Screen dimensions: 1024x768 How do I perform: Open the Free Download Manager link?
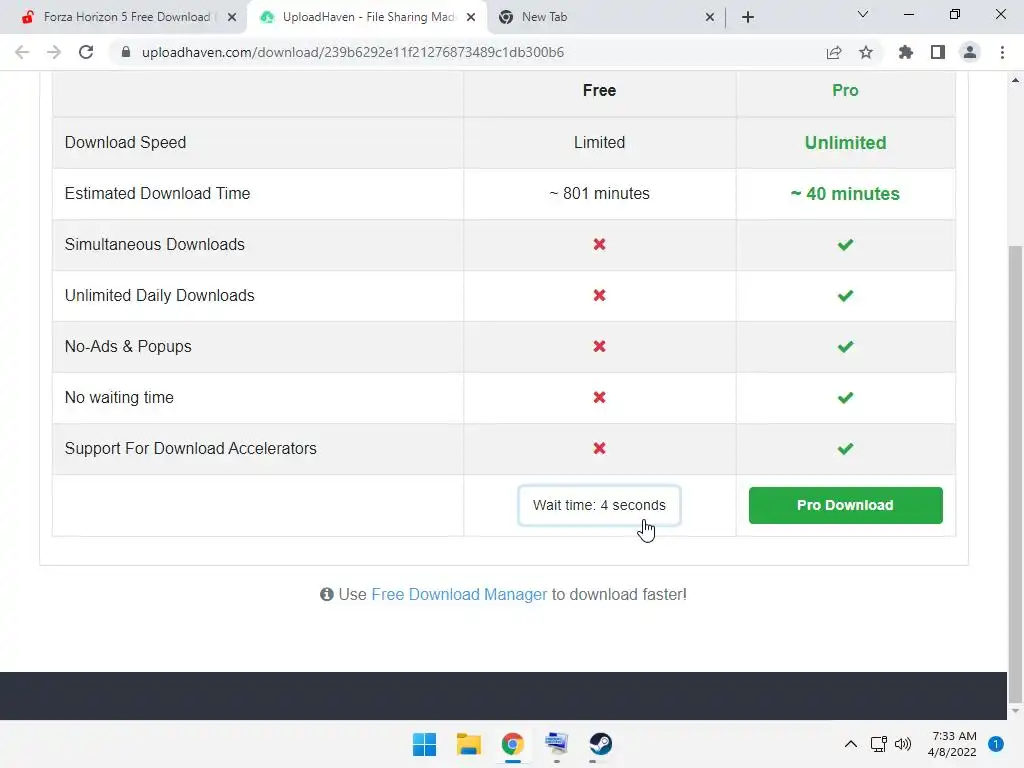tap(459, 594)
